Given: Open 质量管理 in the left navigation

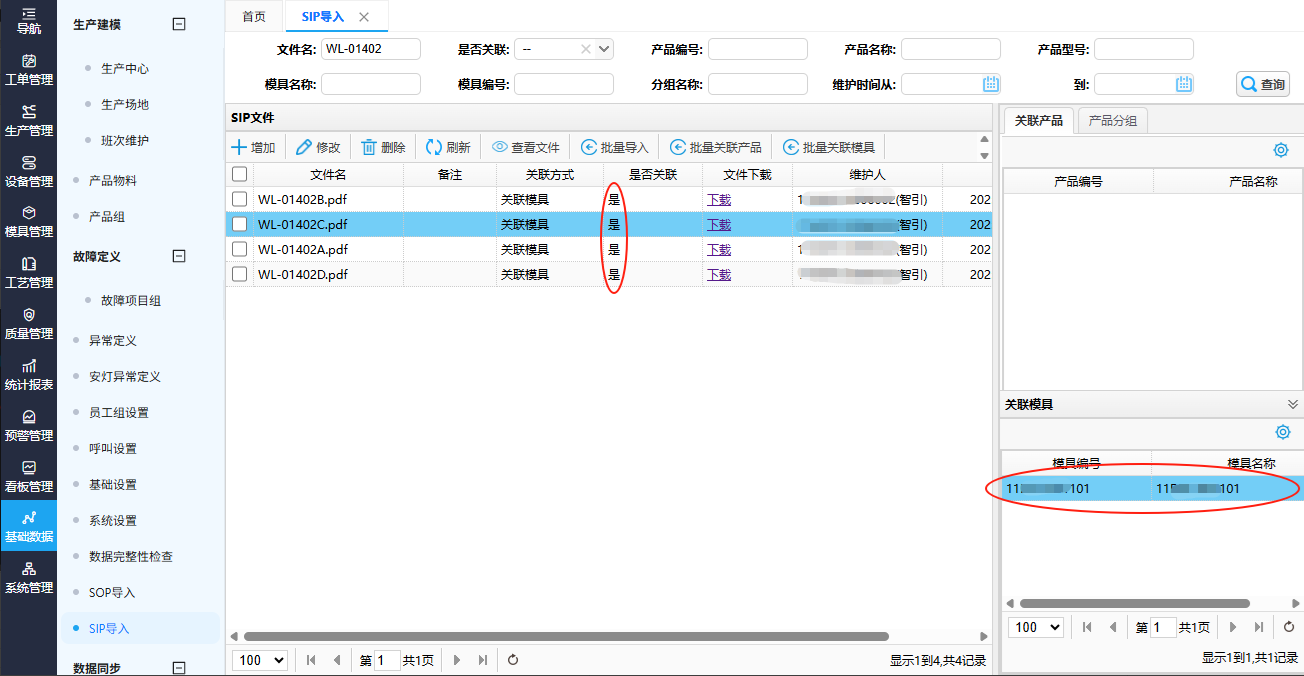Looking at the screenshot, I should 28,323.
